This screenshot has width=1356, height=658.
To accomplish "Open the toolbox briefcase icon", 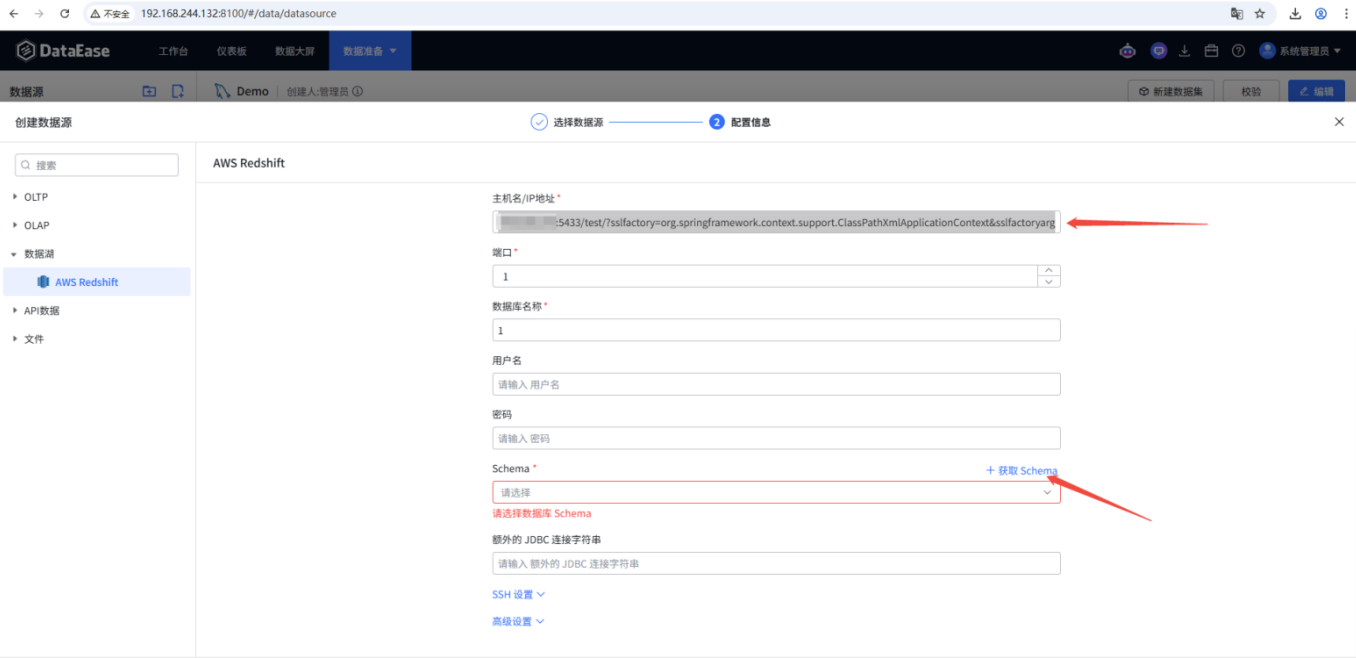I will (1211, 51).
